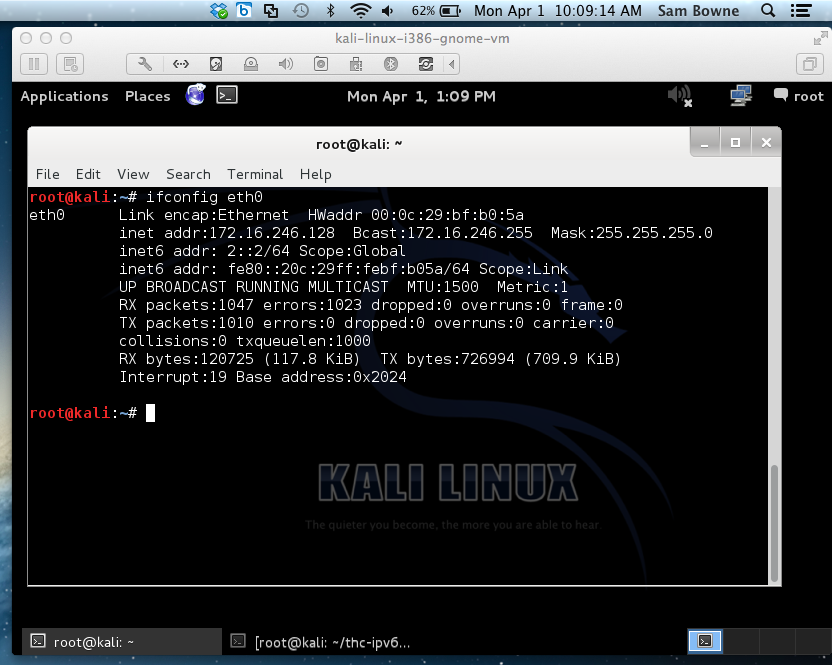Click the terminal command prompt cursor
The height and width of the screenshot is (665, 832).
coord(151,413)
